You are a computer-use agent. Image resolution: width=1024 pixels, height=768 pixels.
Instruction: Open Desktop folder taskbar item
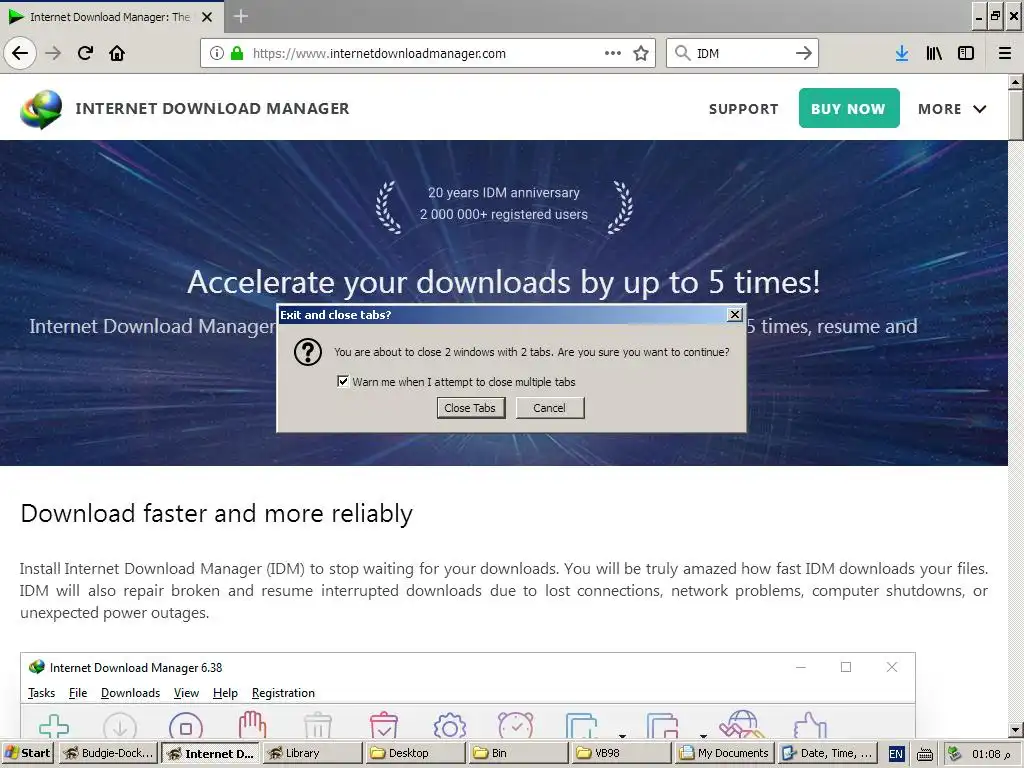[x=415, y=753]
